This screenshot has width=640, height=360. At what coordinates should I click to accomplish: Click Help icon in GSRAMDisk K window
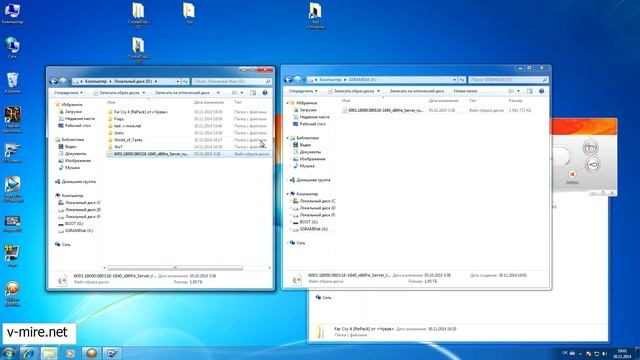pyautogui.click(x=542, y=91)
